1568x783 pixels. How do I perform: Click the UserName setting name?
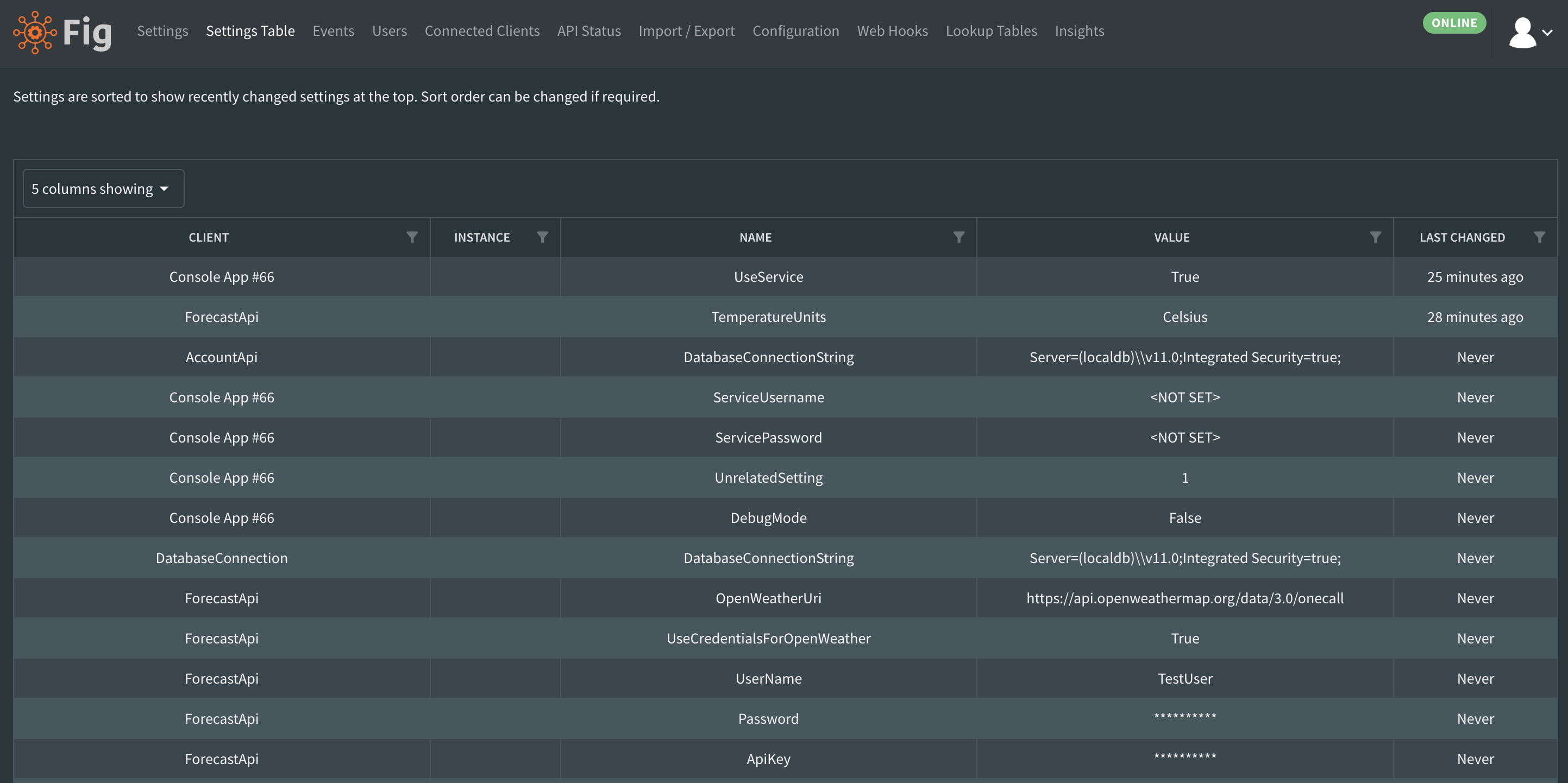tap(769, 678)
